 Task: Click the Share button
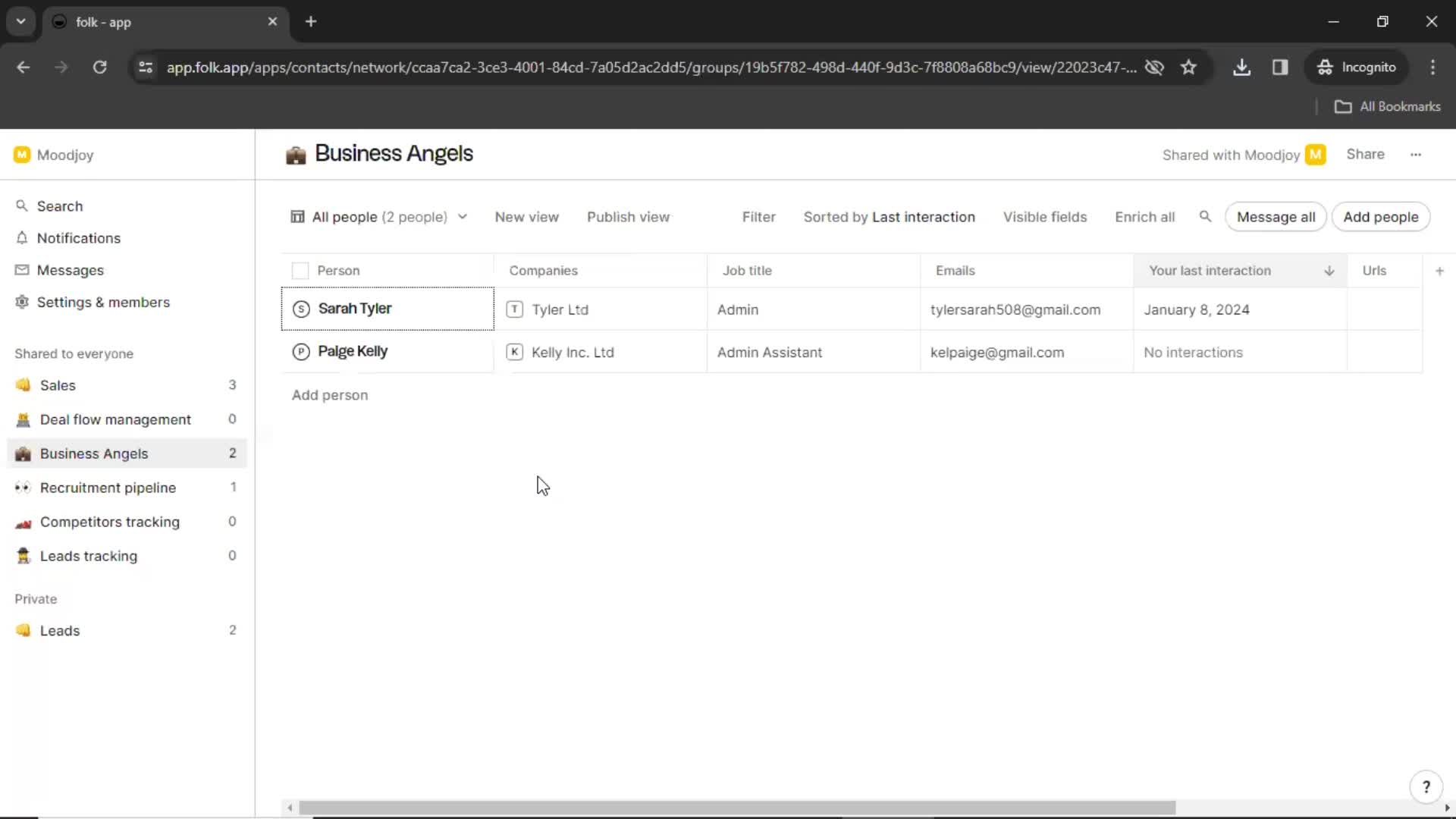1365,154
